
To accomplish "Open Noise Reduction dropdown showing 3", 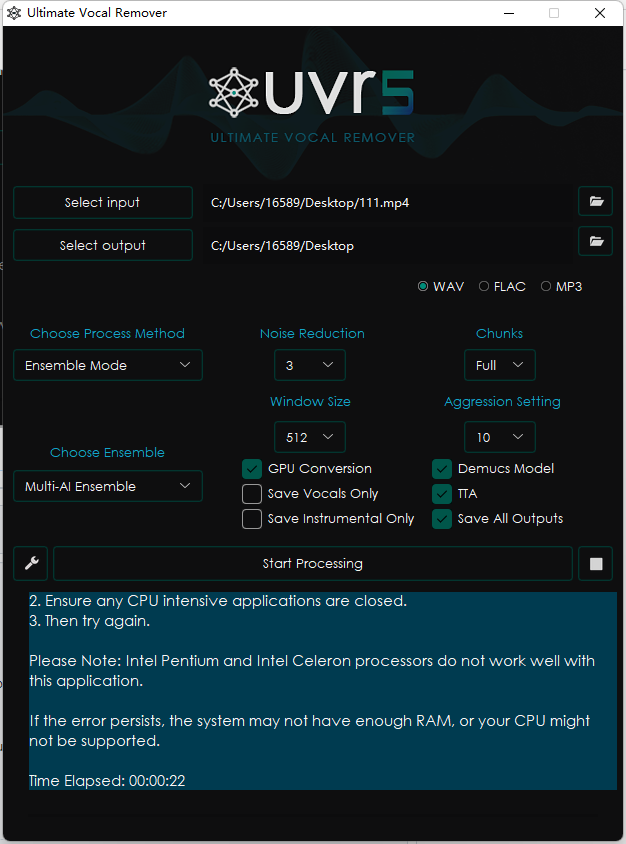I will [x=310, y=365].
